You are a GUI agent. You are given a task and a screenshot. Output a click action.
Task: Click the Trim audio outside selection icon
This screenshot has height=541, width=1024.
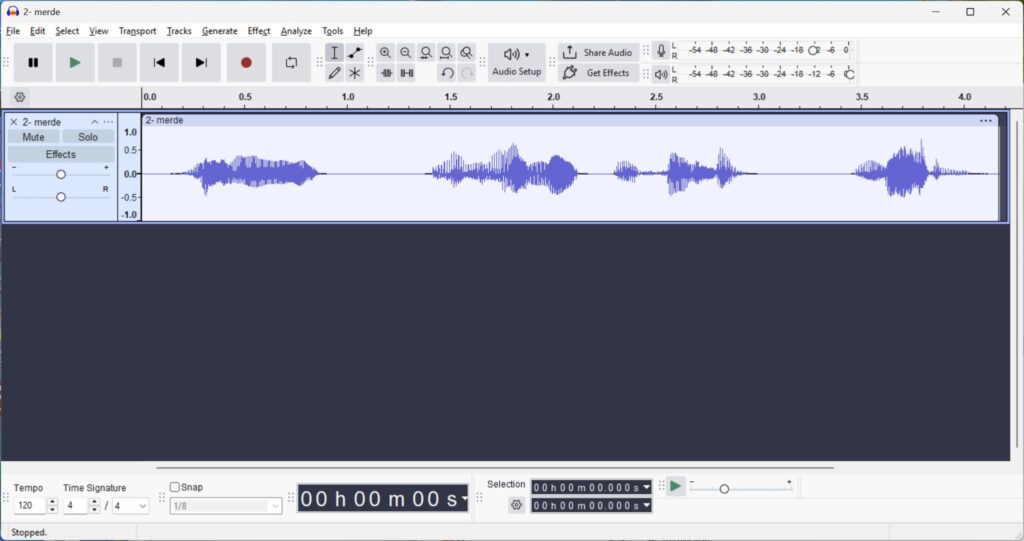click(386, 73)
